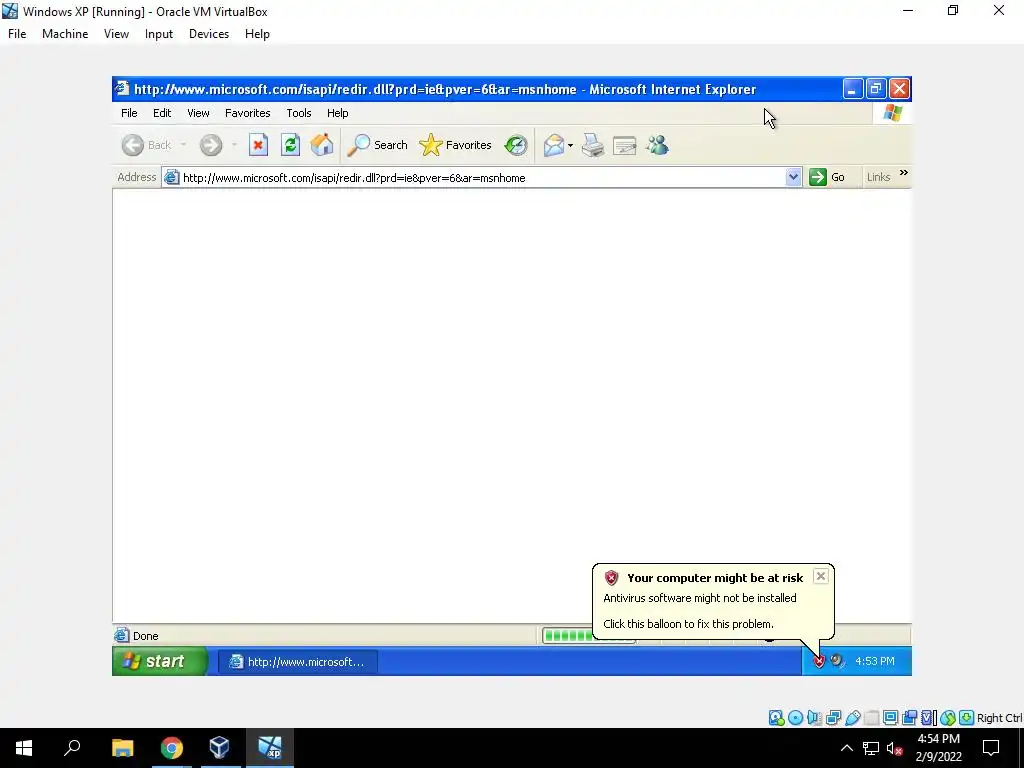
Task: Click the Windows flag logo in IE
Action: click(x=892, y=113)
